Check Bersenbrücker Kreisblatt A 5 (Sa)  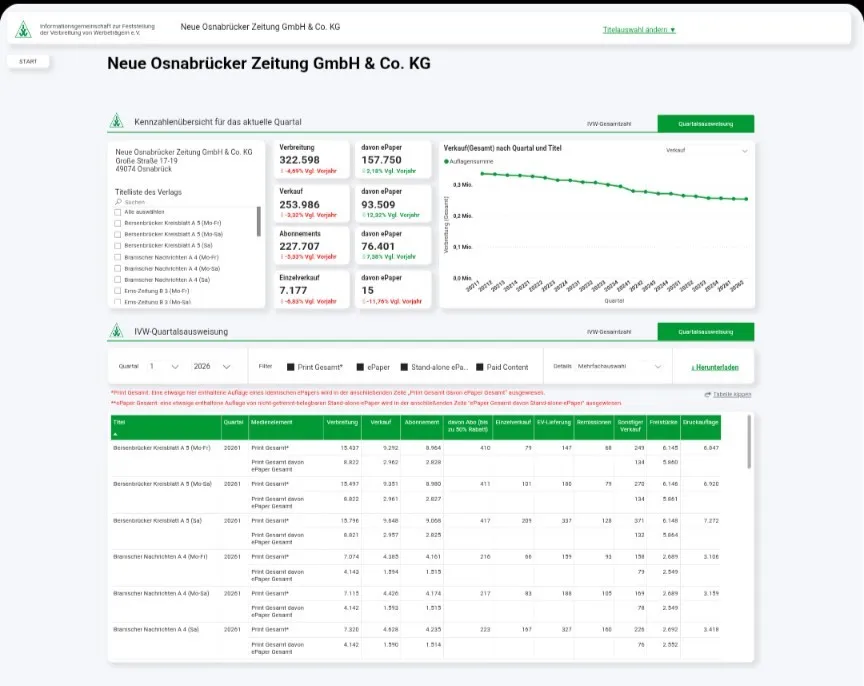click(117, 246)
